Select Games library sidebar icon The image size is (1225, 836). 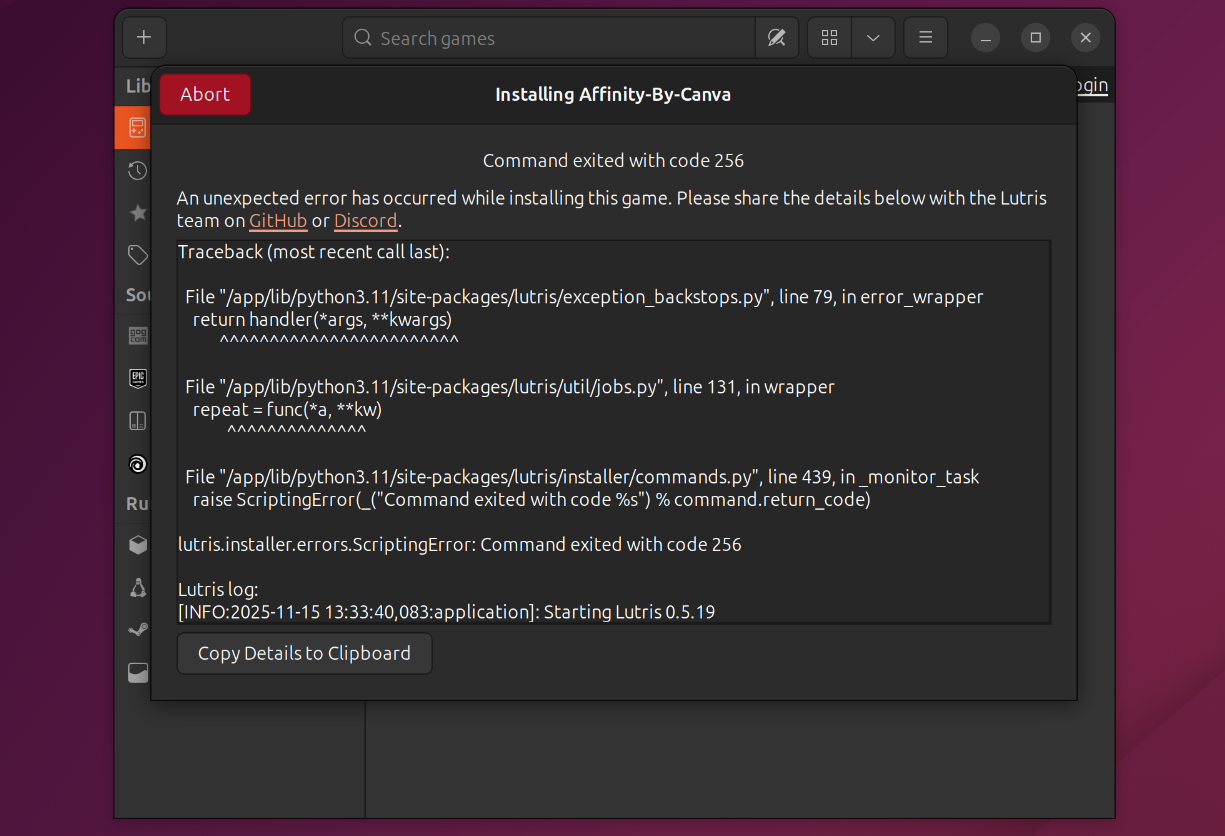click(137, 127)
